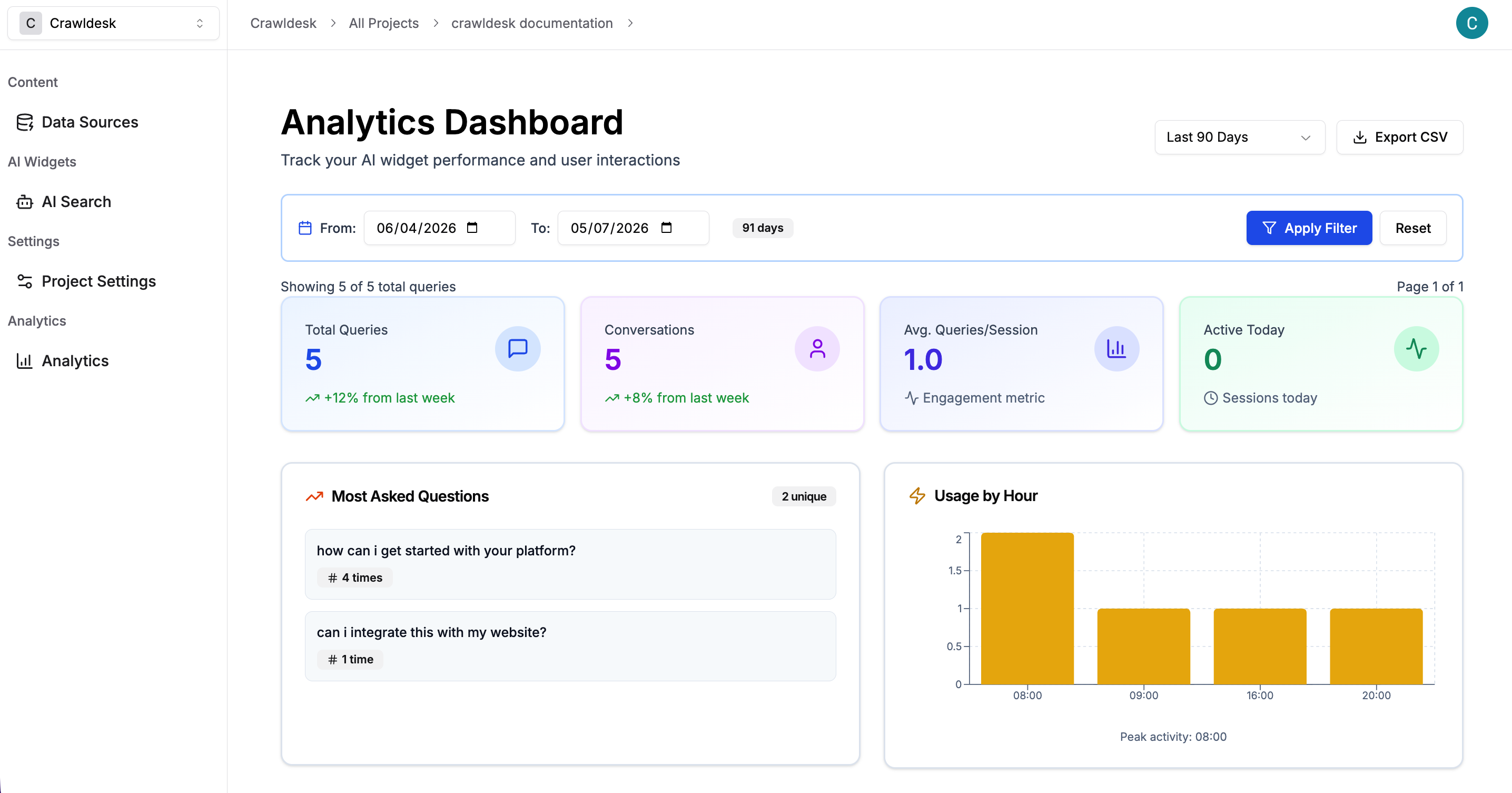Click the Usage by Hour lightning icon
Screen dimensions: 1512x793
point(917,496)
